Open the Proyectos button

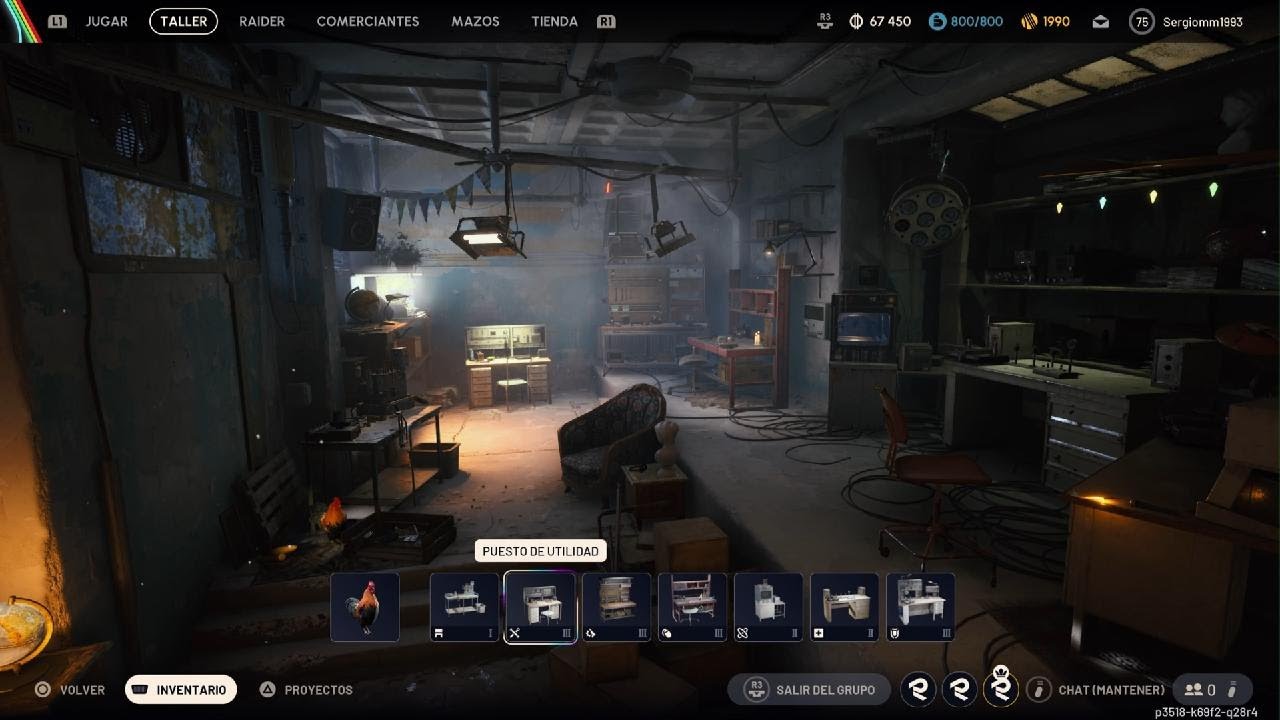click(x=318, y=690)
